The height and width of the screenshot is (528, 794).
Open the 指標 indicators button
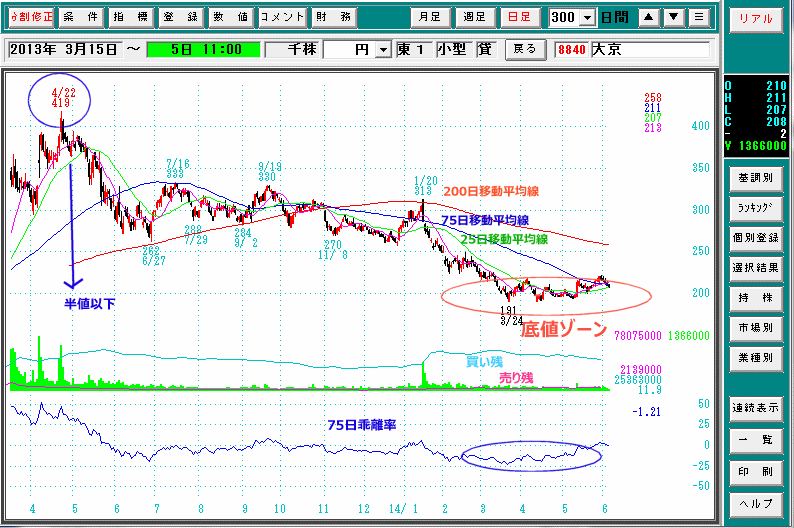(131, 17)
